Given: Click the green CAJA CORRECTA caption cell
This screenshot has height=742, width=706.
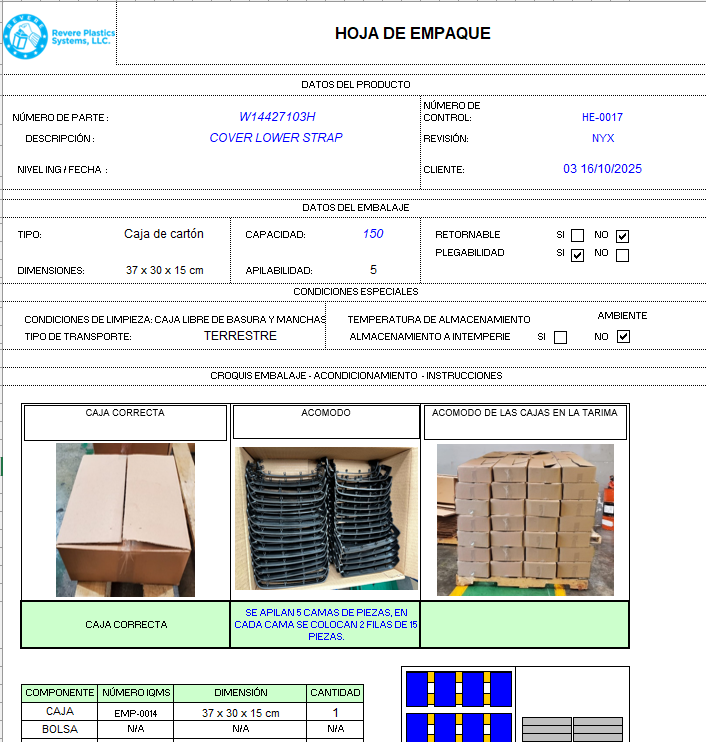Looking at the screenshot, I should click(126, 624).
